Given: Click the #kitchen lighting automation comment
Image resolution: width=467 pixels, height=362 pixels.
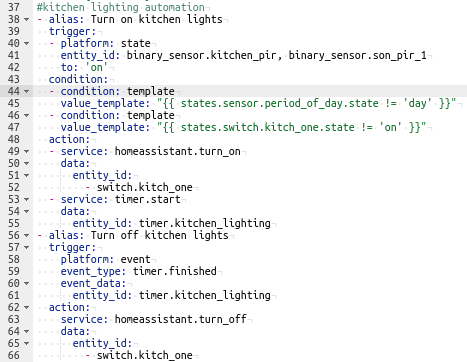Looking at the screenshot, I should [x=120, y=7].
